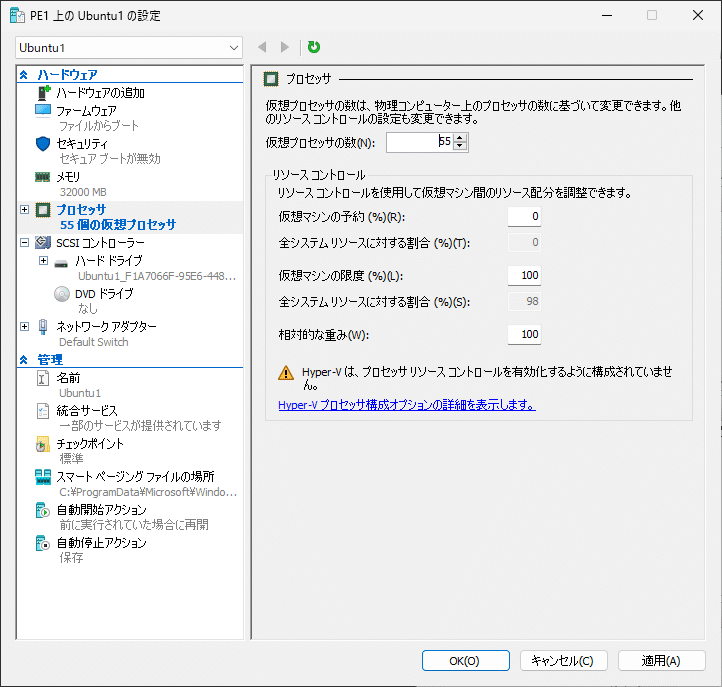Image resolution: width=722 pixels, height=687 pixels.
Task: Click the C:¥ProgramData paging path text
Action: click(x=148, y=492)
